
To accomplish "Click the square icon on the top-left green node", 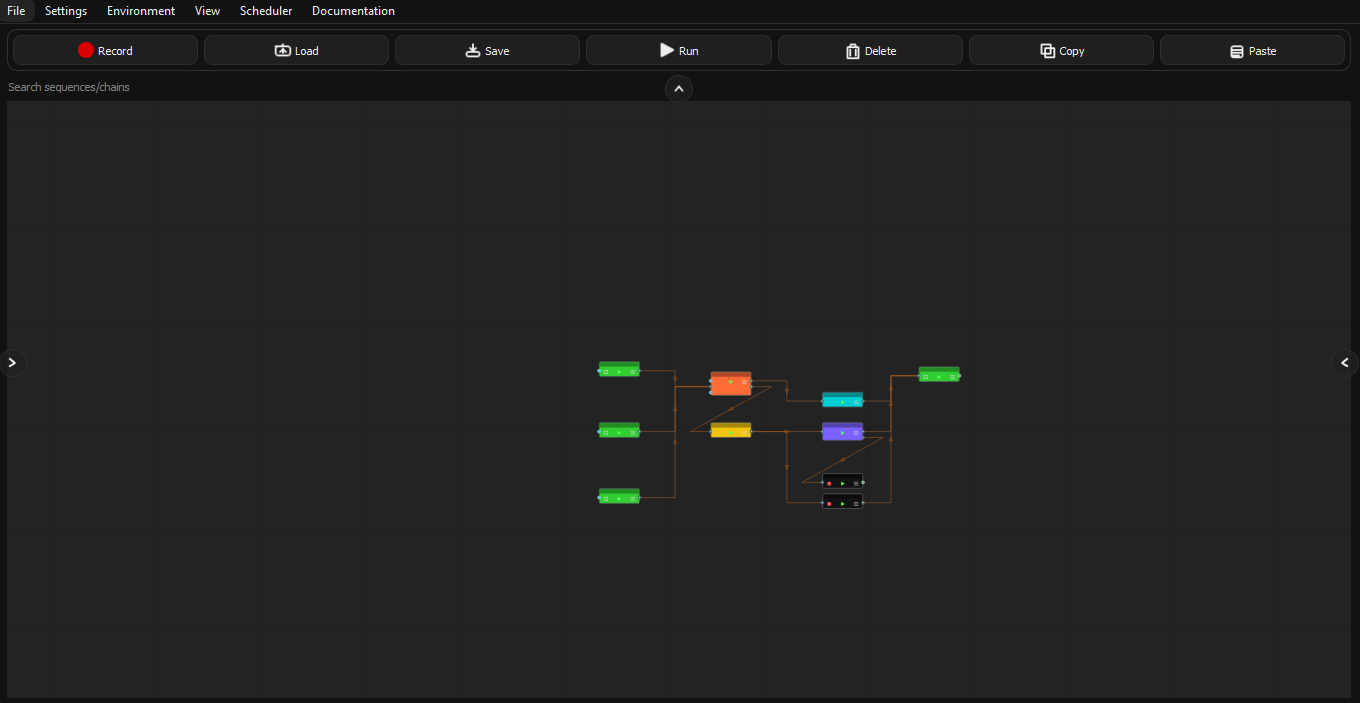I will (x=606, y=371).
